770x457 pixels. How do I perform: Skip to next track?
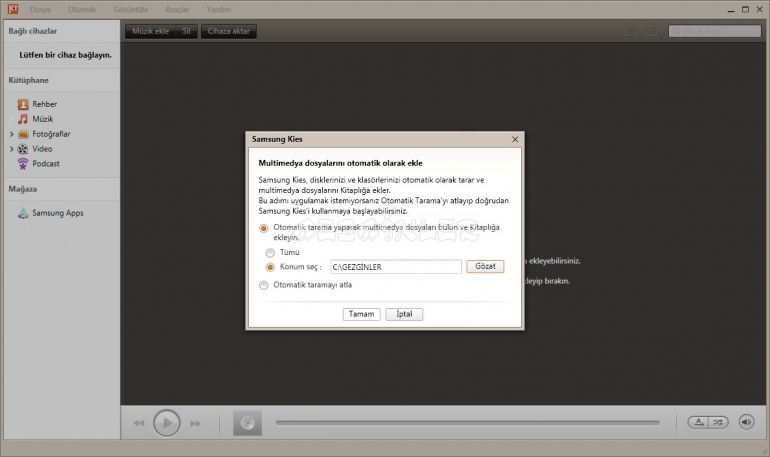pos(195,423)
